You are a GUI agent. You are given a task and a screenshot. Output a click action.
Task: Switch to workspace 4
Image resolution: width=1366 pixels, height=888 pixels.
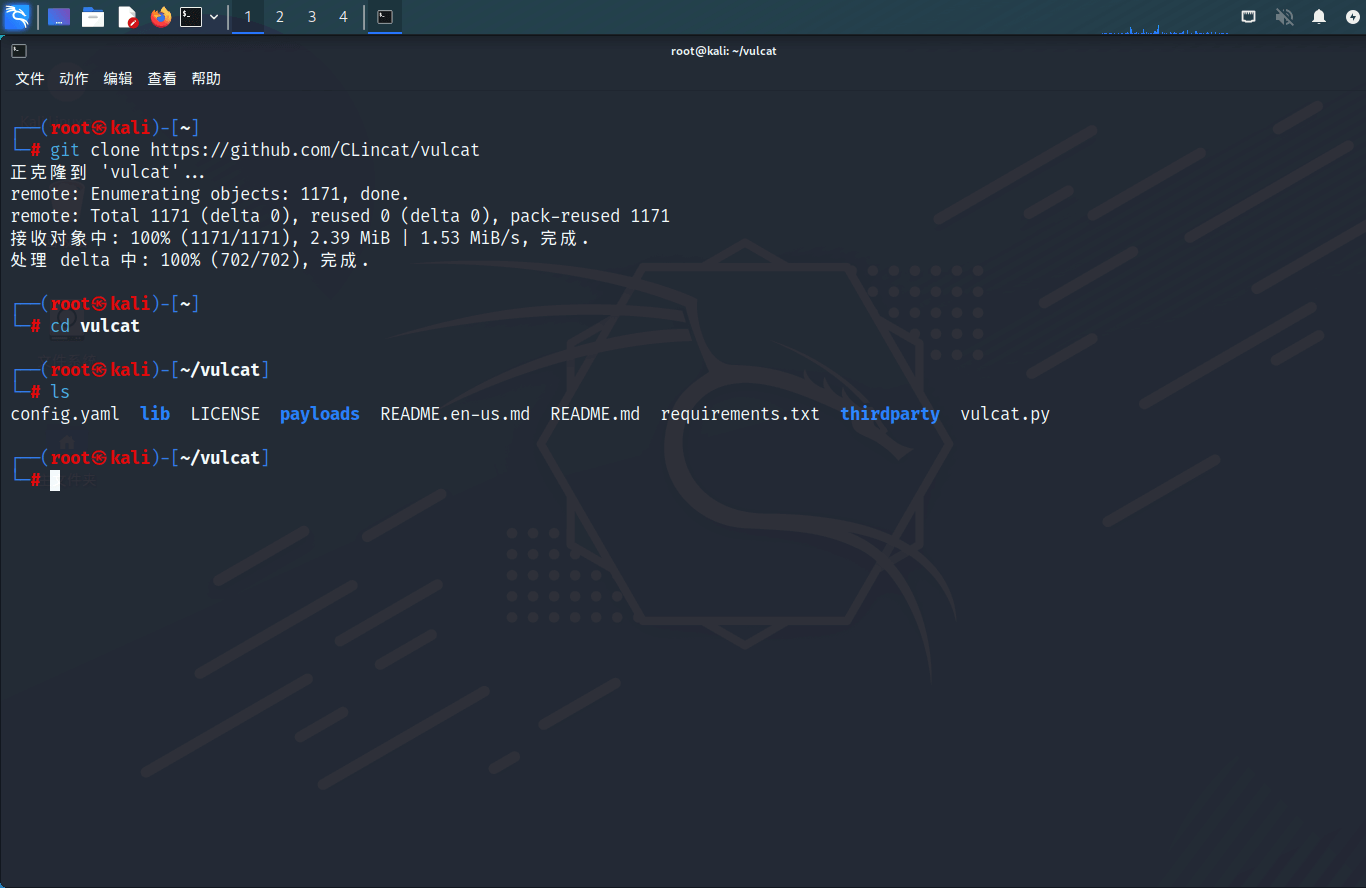pyautogui.click(x=343, y=17)
